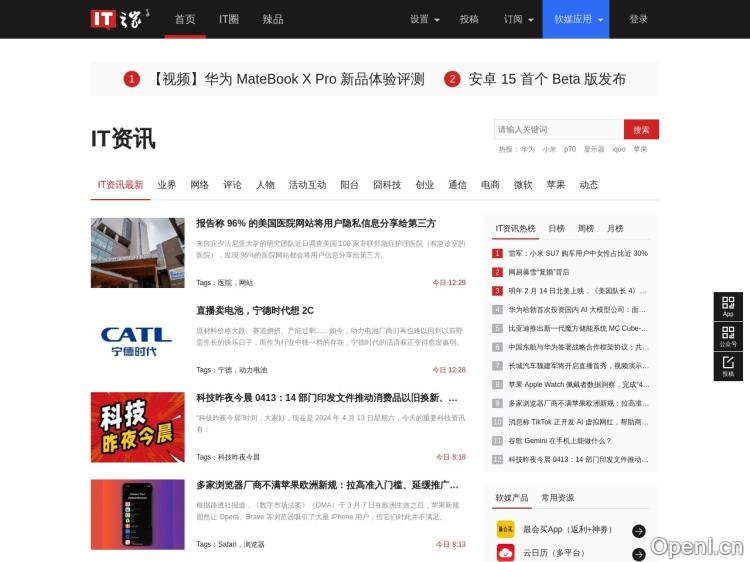Expand the 设置 dropdown

tap(424, 19)
